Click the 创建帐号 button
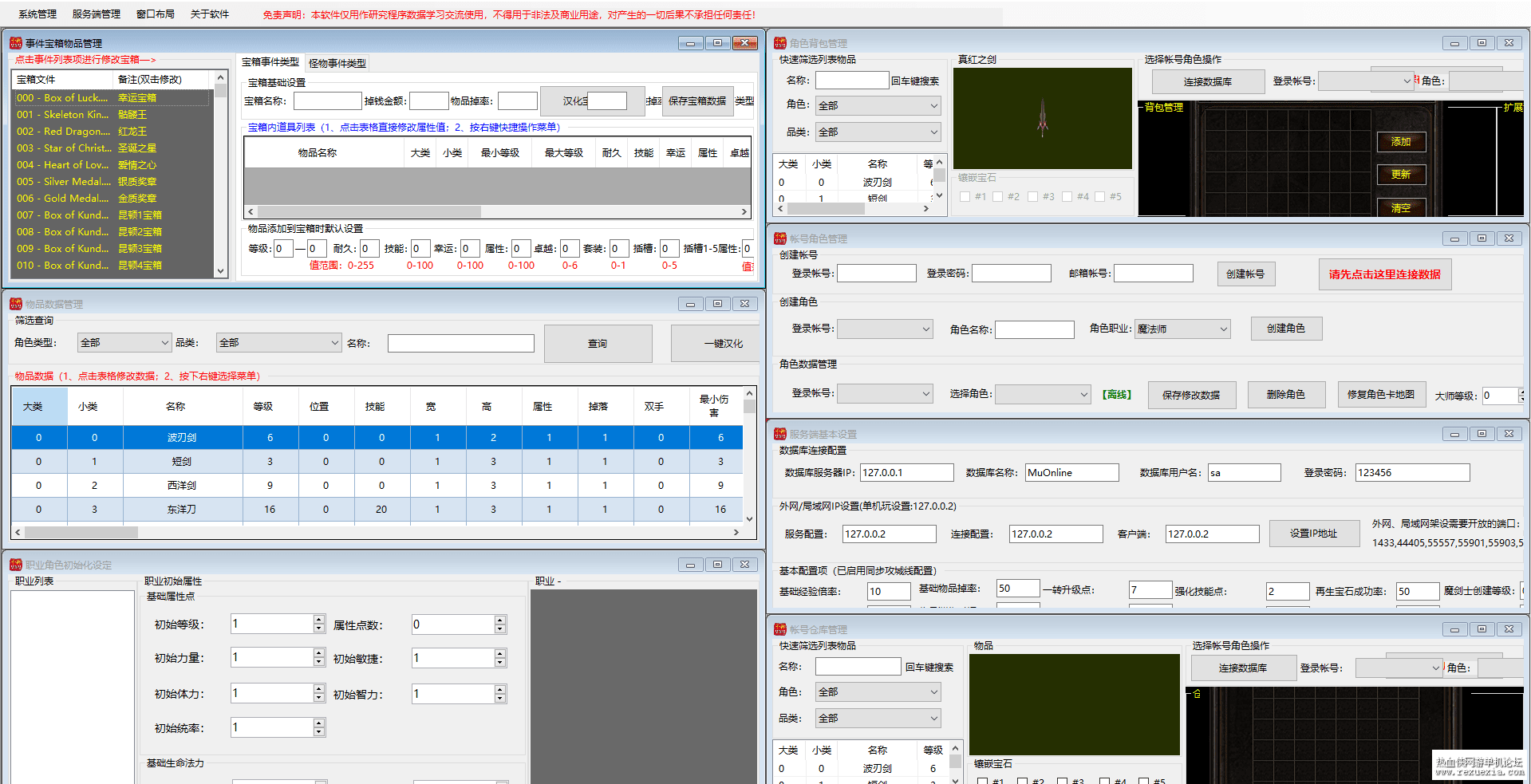Viewport: 1531px width, 784px height. tap(1245, 274)
